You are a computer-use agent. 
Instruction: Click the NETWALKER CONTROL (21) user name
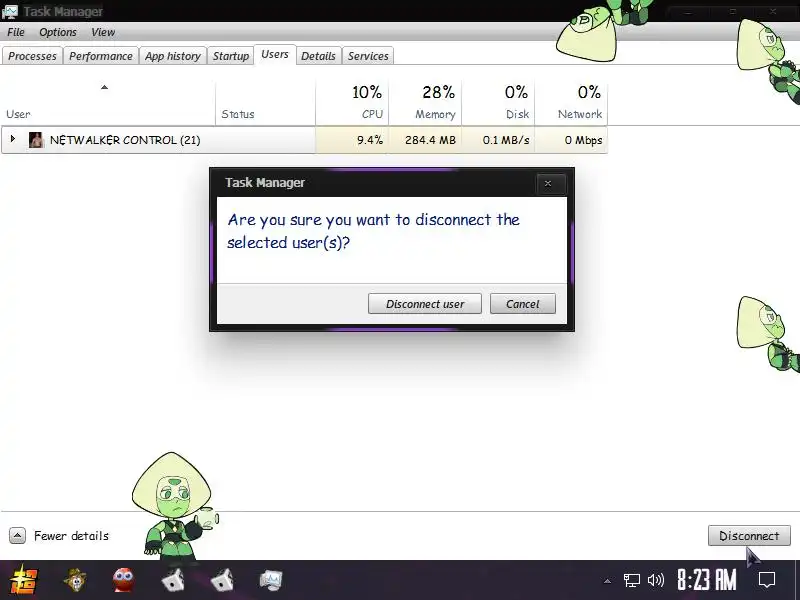tap(125, 140)
